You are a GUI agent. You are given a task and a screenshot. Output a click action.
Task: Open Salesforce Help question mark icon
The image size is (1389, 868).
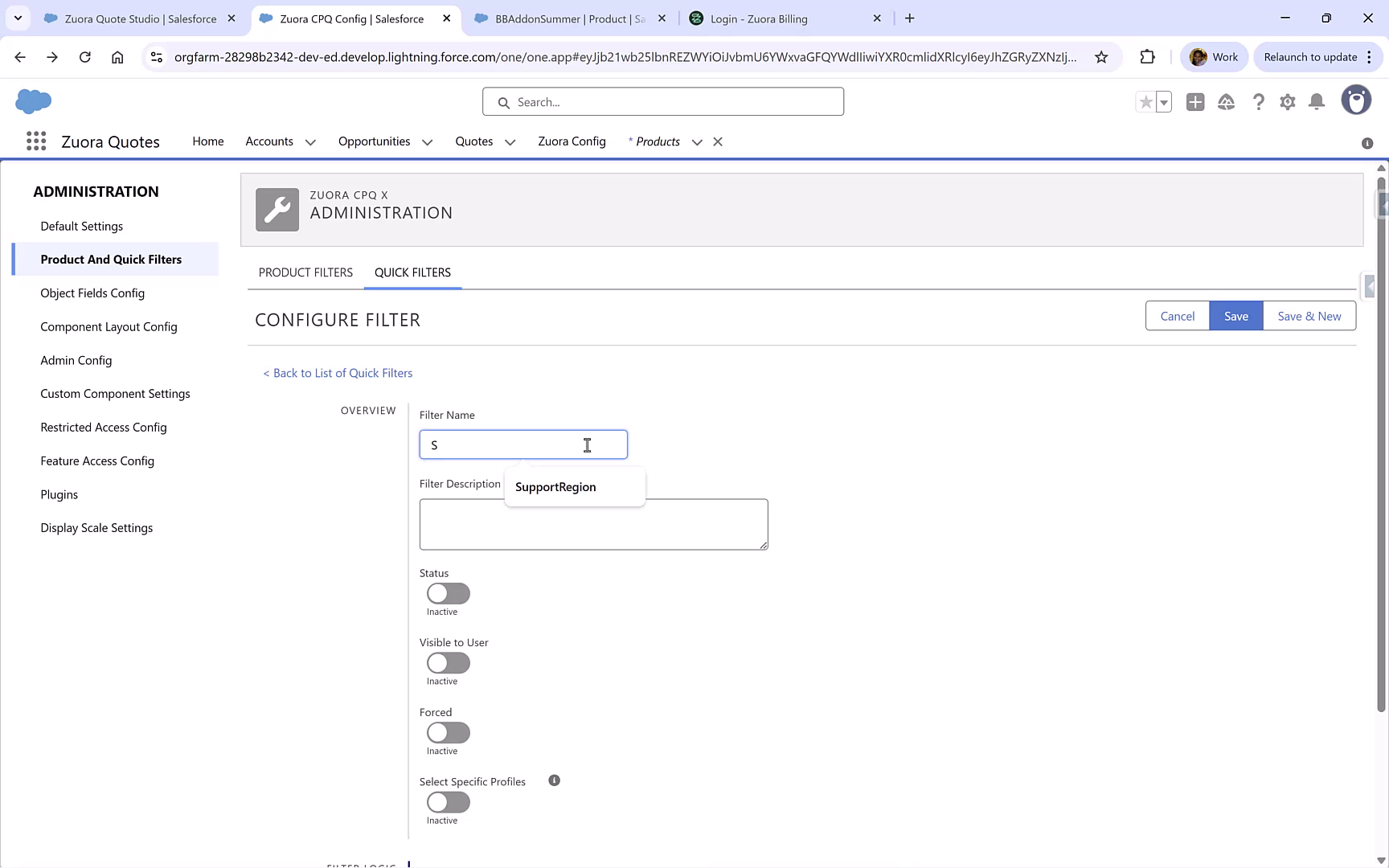point(1258,102)
